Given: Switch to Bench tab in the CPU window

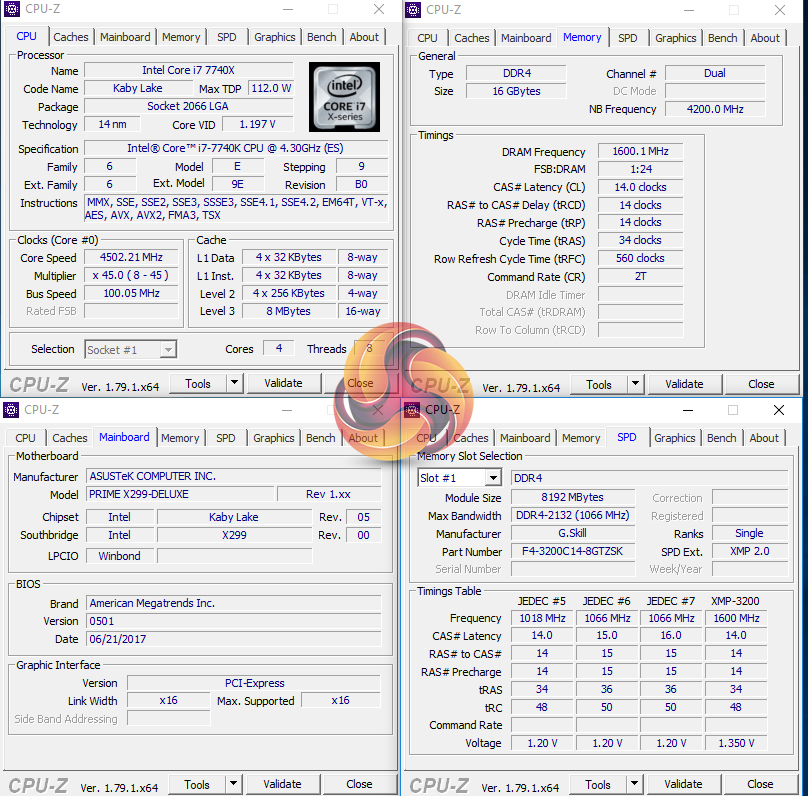Looking at the screenshot, I should click(x=321, y=37).
